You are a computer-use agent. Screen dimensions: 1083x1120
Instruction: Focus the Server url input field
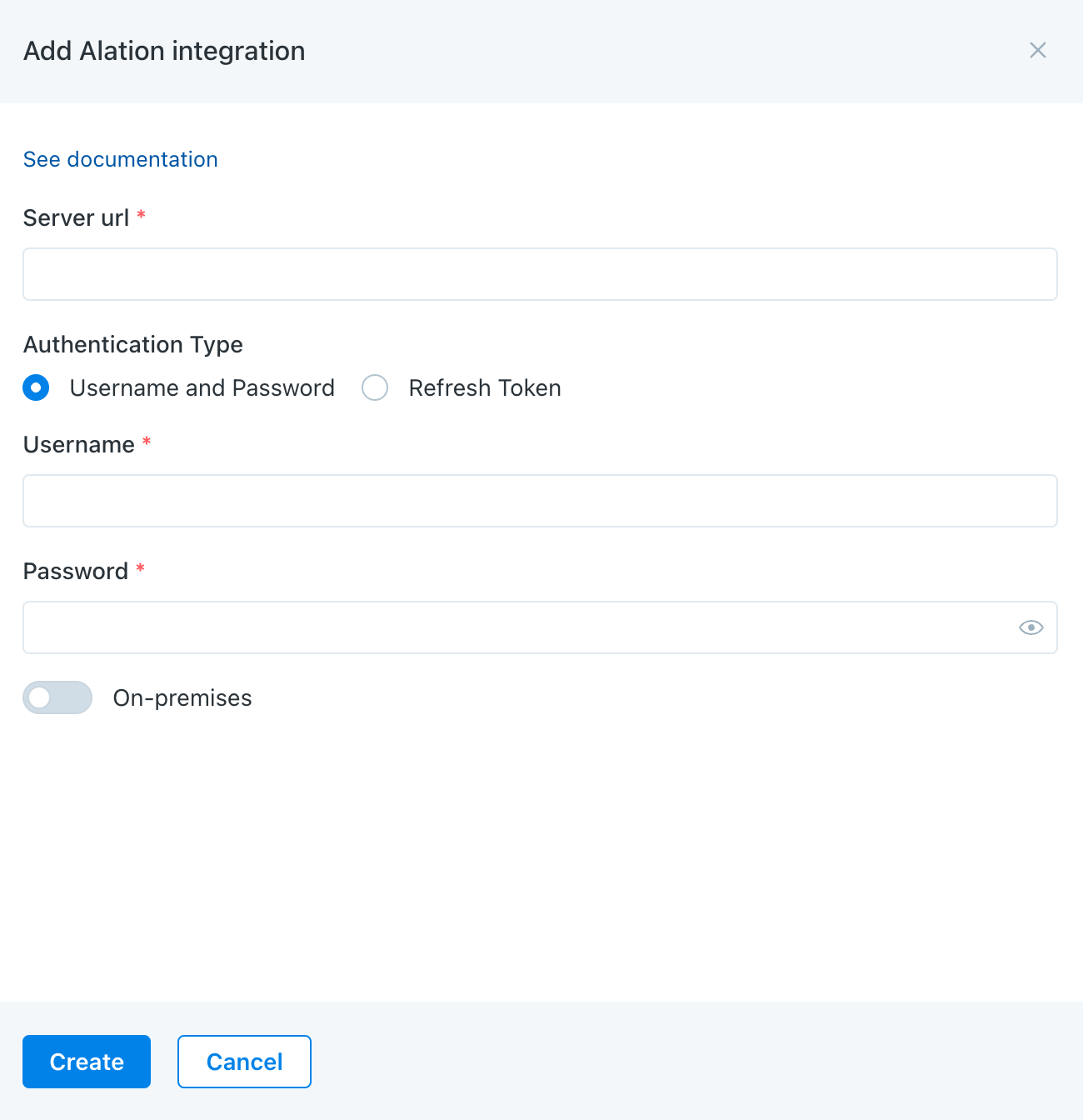(x=540, y=274)
